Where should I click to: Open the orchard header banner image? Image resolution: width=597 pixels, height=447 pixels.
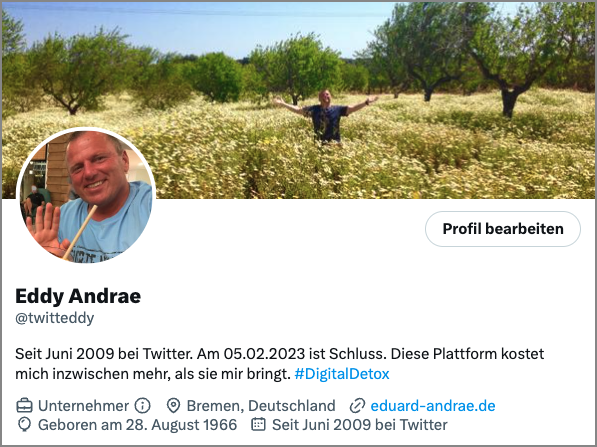click(x=298, y=100)
